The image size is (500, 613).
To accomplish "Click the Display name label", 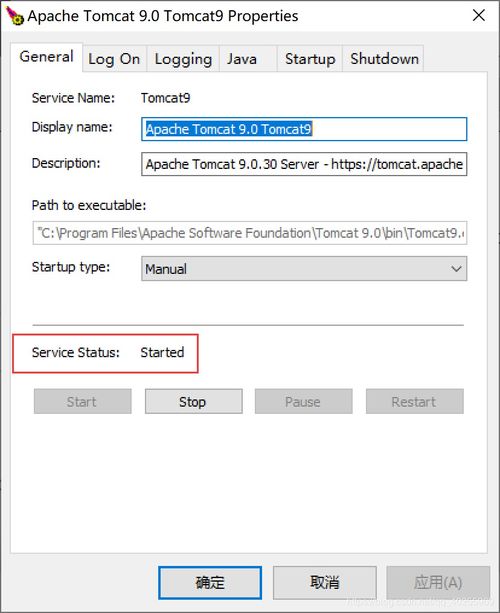I will [72, 127].
